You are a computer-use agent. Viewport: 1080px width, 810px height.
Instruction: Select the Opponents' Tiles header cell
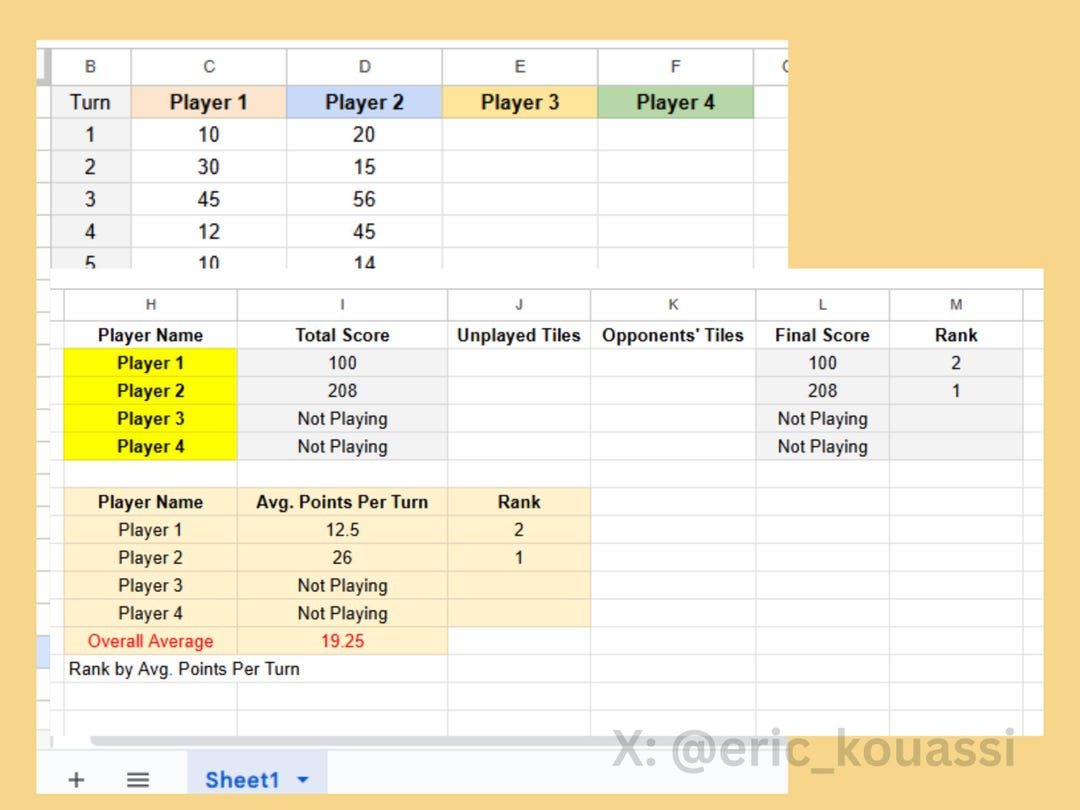(672, 335)
